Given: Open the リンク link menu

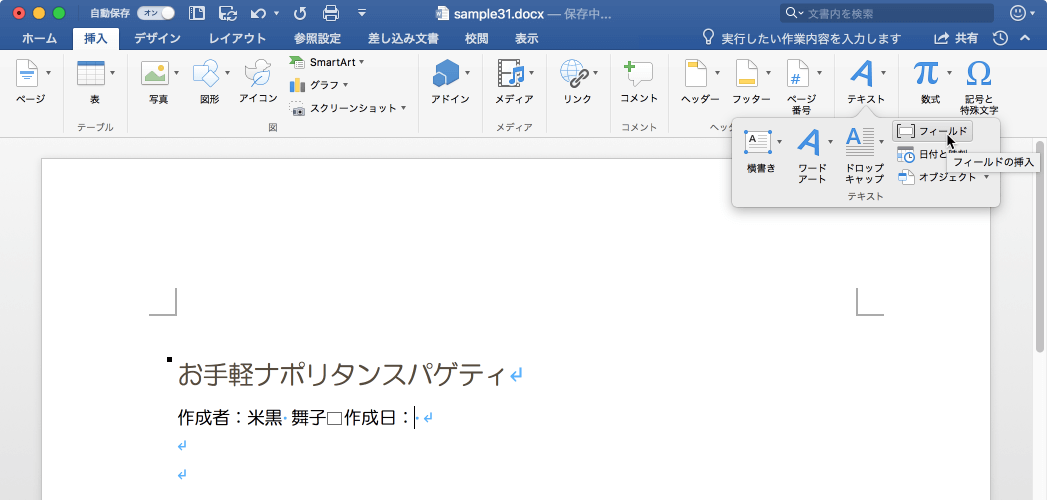Looking at the screenshot, I should click(578, 82).
